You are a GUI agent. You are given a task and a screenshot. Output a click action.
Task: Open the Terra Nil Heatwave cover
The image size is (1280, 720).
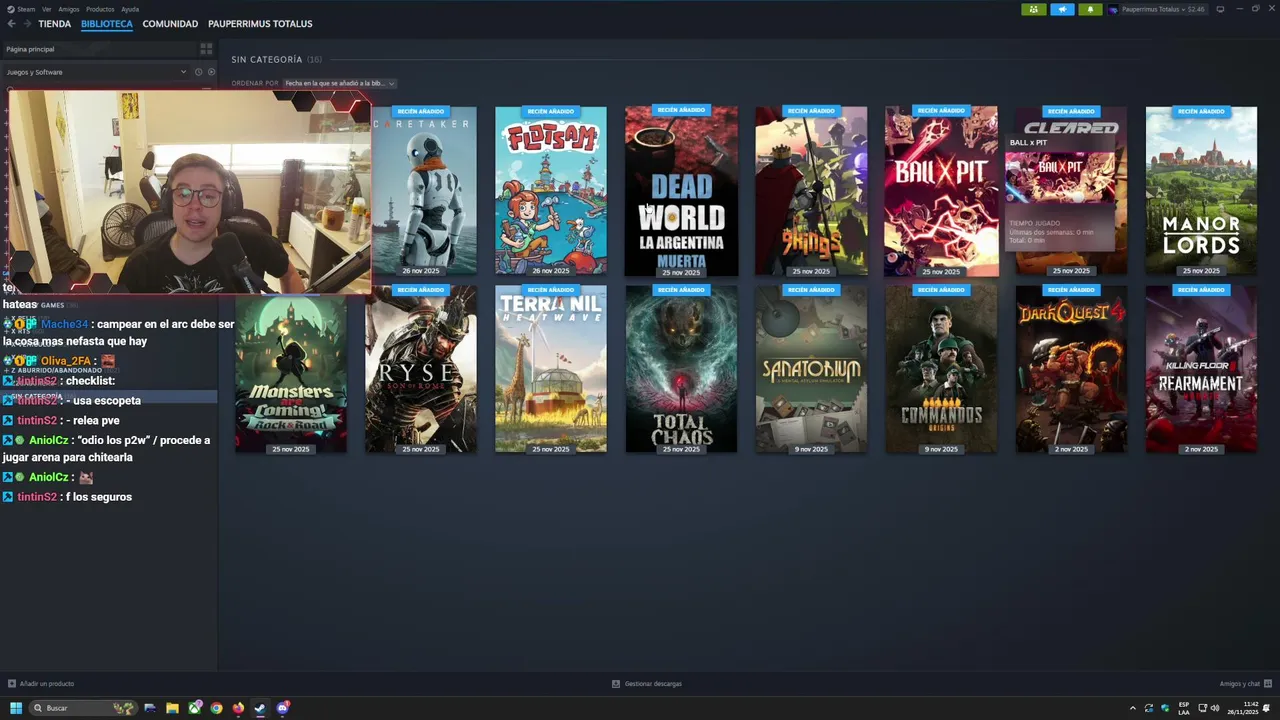pos(551,369)
